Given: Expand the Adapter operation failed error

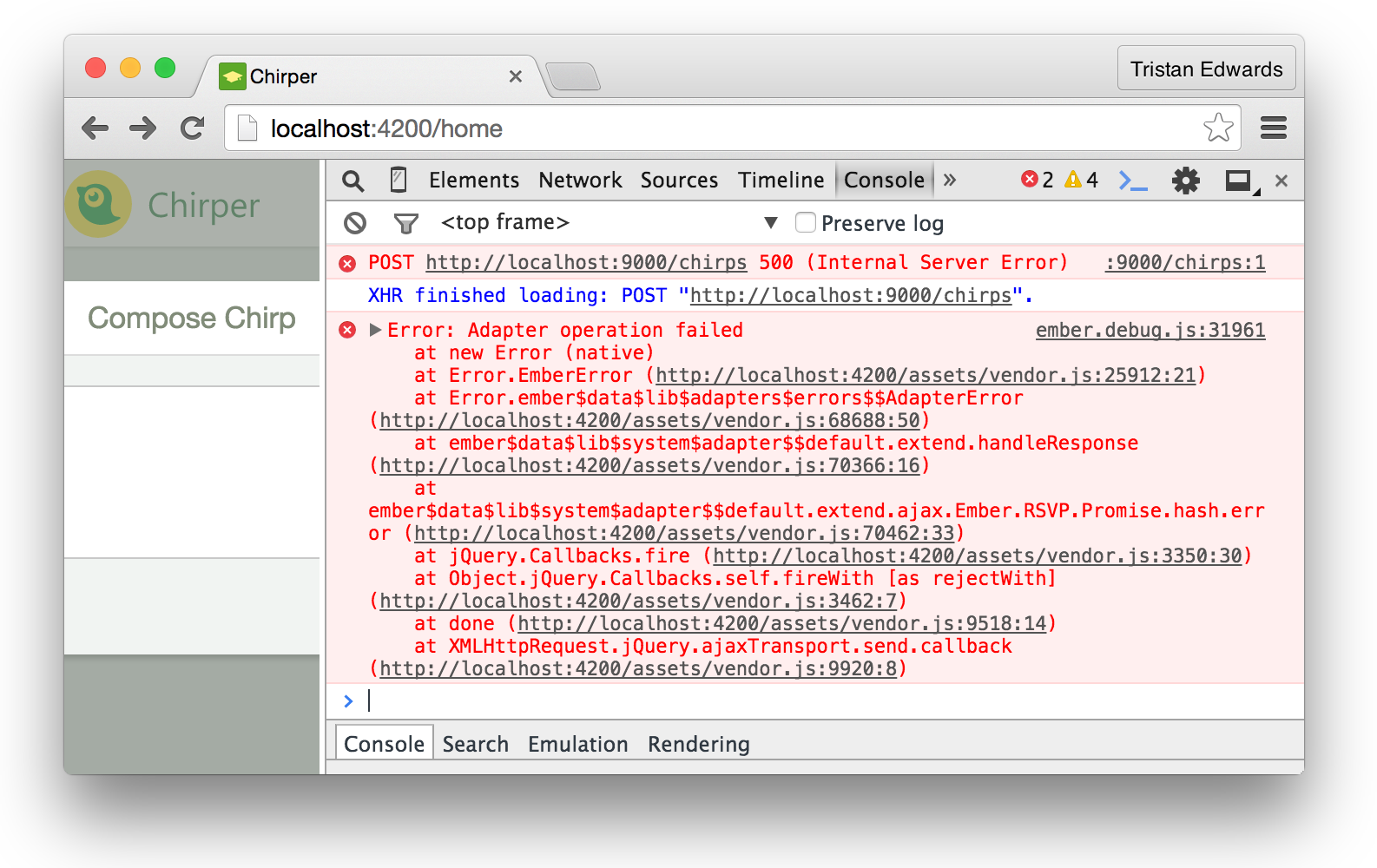Looking at the screenshot, I should click(x=375, y=330).
